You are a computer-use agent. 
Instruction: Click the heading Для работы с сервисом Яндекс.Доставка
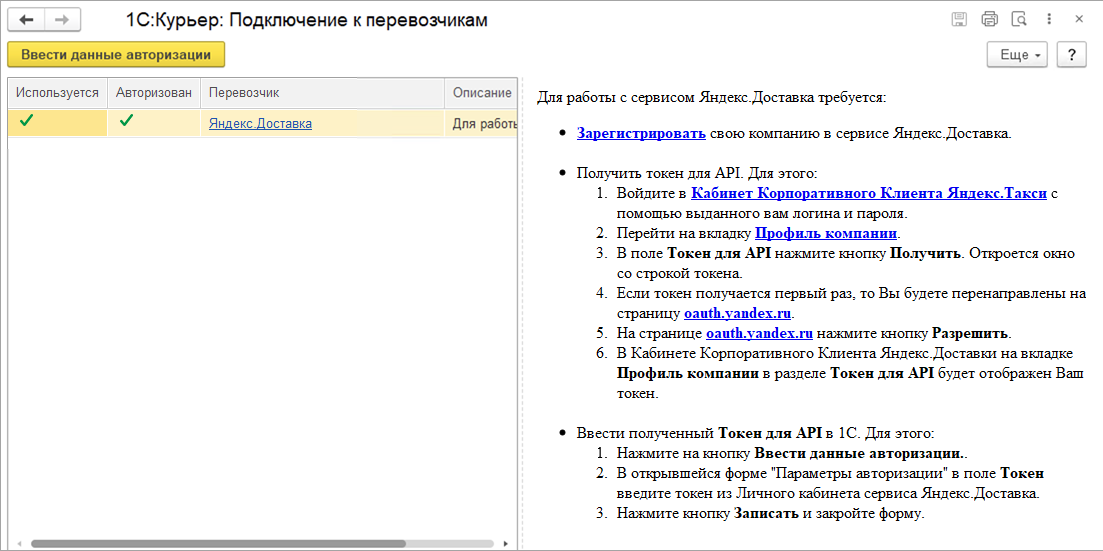[711, 96]
